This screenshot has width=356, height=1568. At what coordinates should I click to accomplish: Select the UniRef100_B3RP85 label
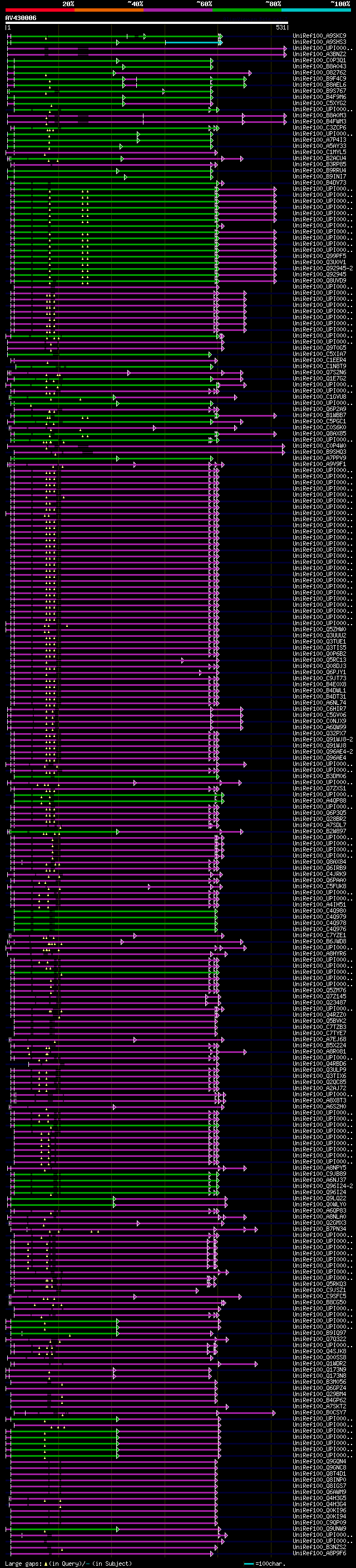pyautogui.click(x=319, y=164)
